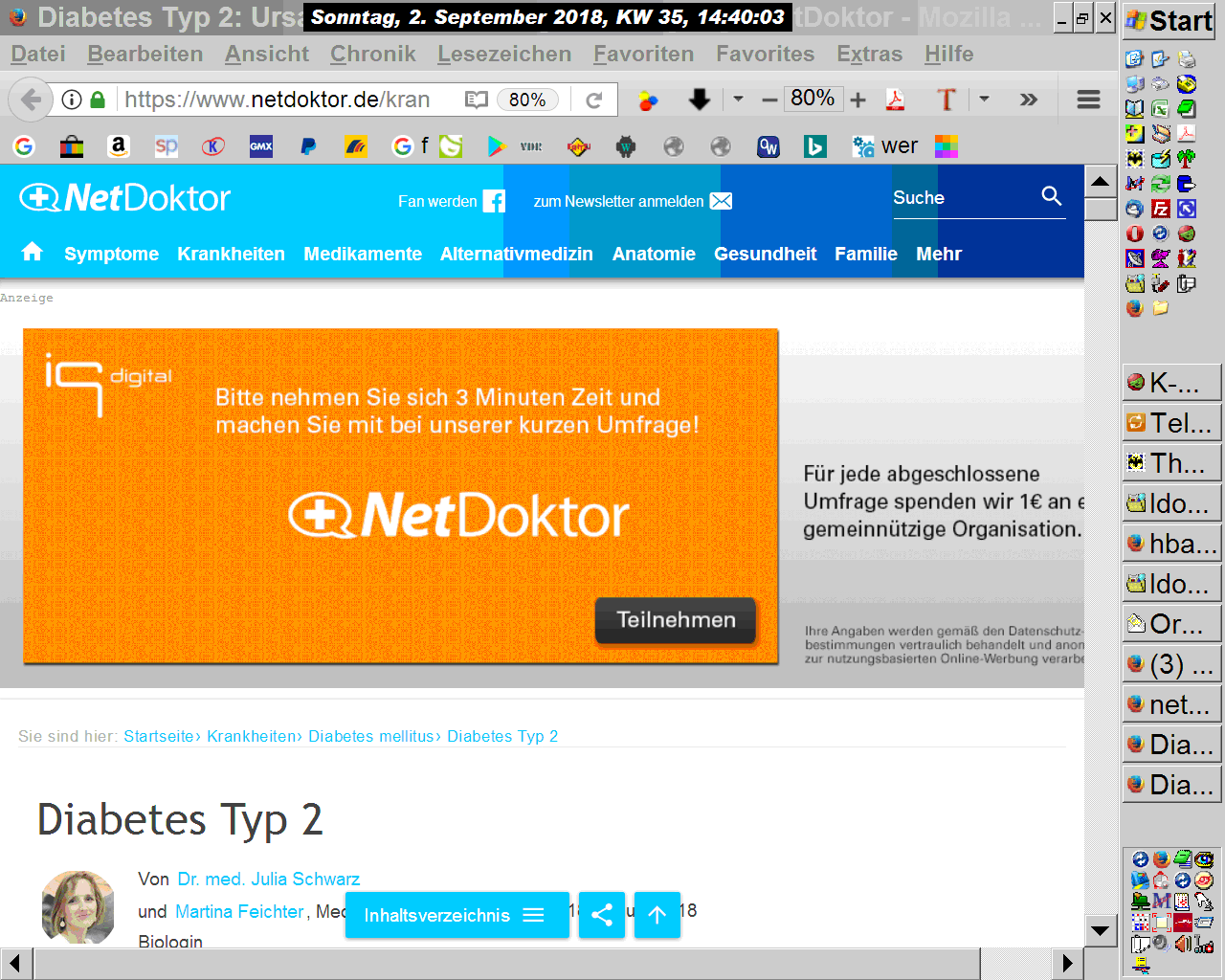The height and width of the screenshot is (980, 1225).
Task: Expand the dropdown arrow next to the T icon
Action: click(984, 99)
